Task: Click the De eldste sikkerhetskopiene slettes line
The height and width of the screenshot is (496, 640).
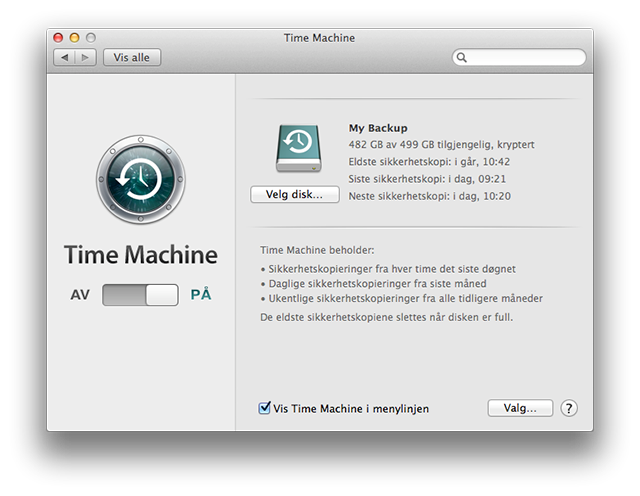Action: (x=387, y=317)
